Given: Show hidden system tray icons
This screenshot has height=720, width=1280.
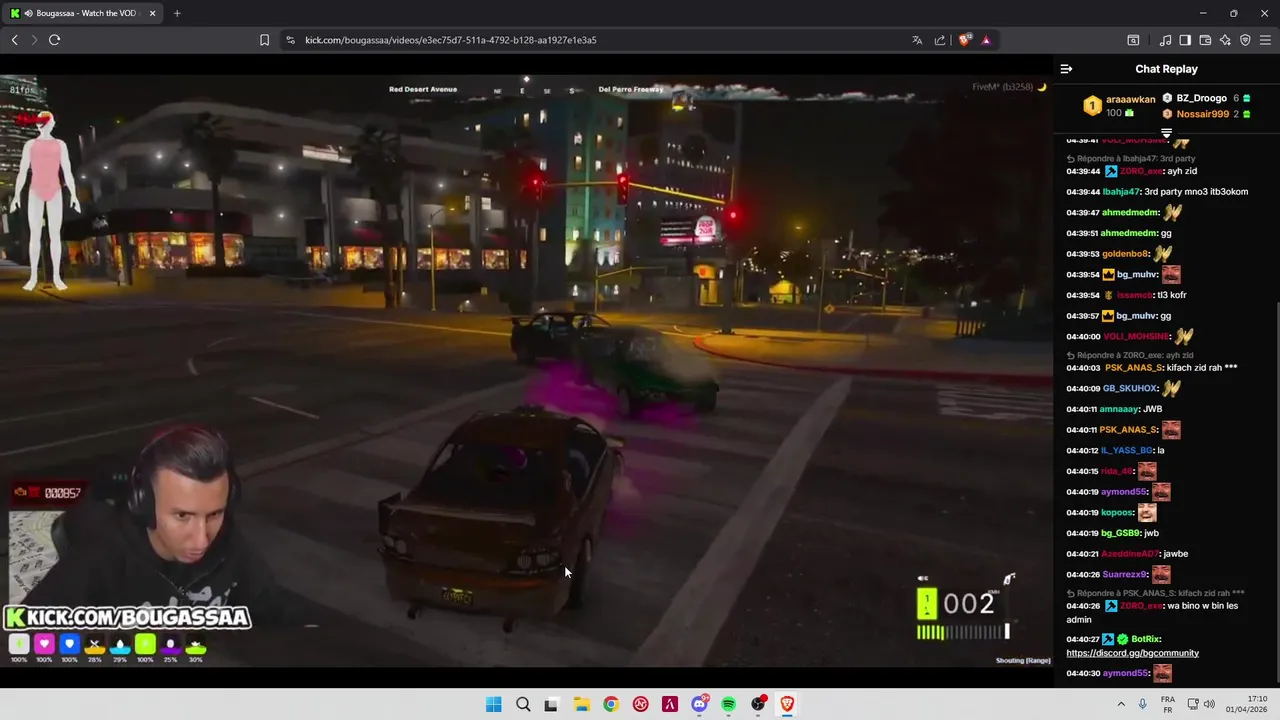Looking at the screenshot, I should point(1120,704).
